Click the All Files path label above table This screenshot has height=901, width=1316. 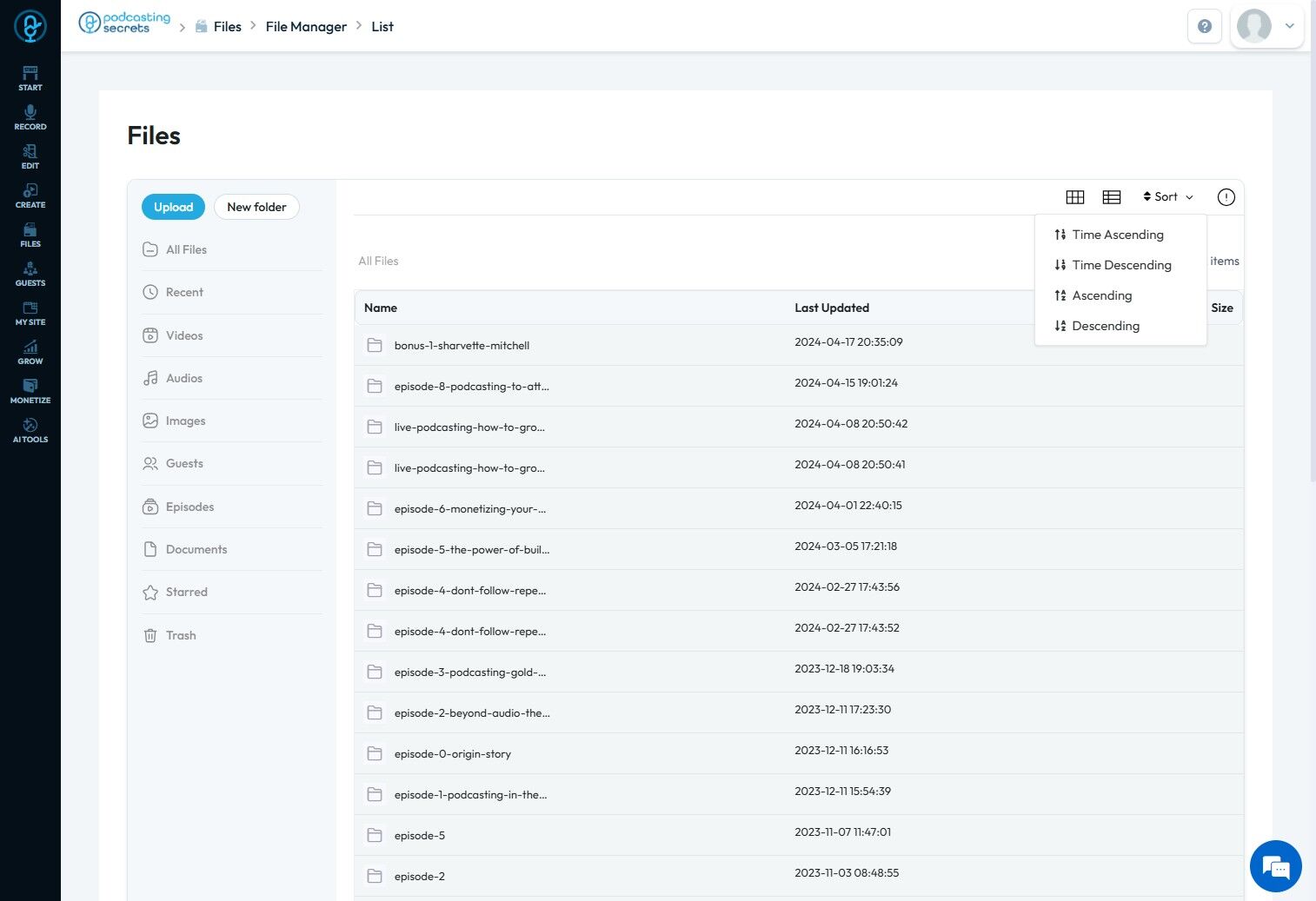click(378, 261)
